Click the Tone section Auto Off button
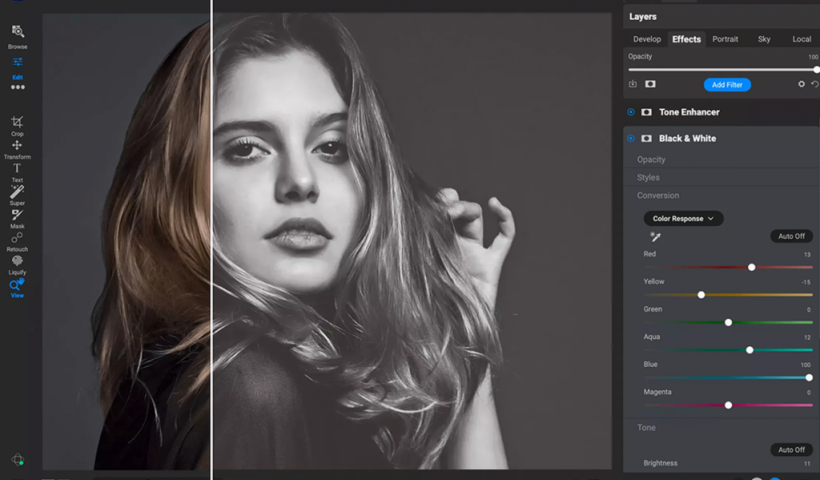 coord(790,450)
